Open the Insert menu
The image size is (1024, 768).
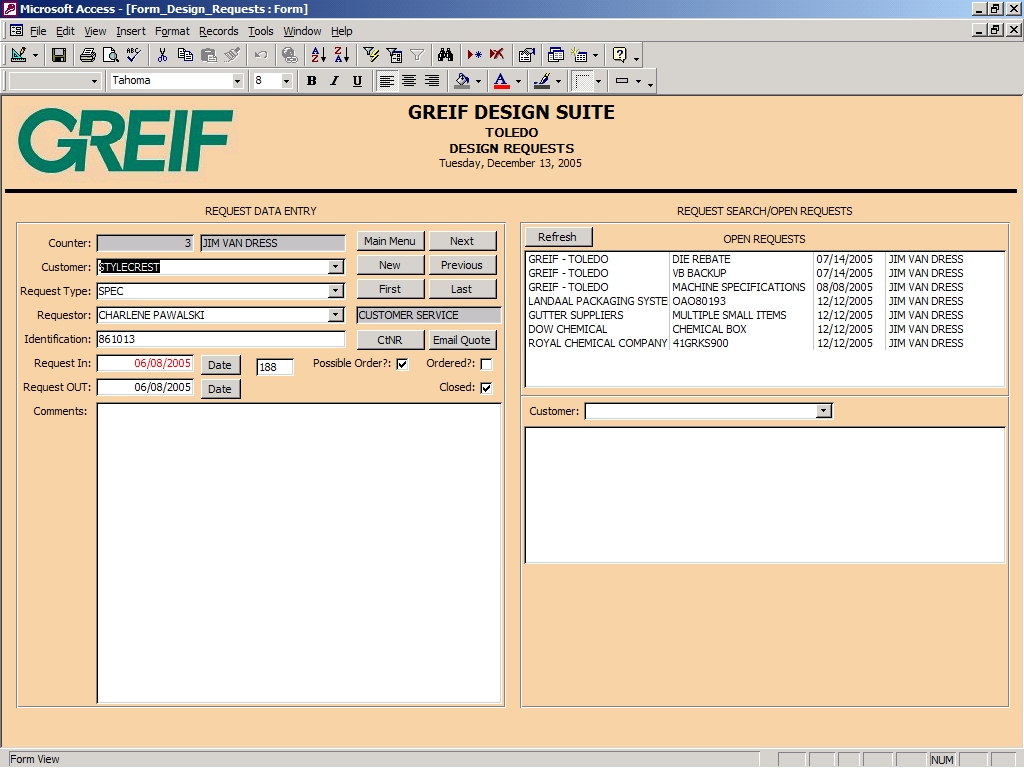[131, 31]
